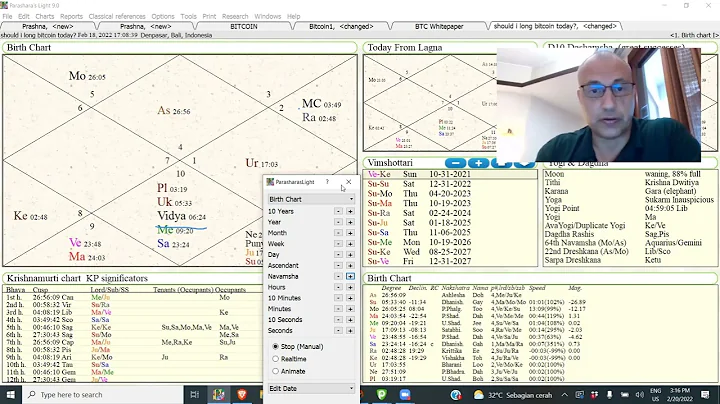Screen dimensions: 720x404
Task: Click the Birth Chart panel title
Action: tap(29, 47)
